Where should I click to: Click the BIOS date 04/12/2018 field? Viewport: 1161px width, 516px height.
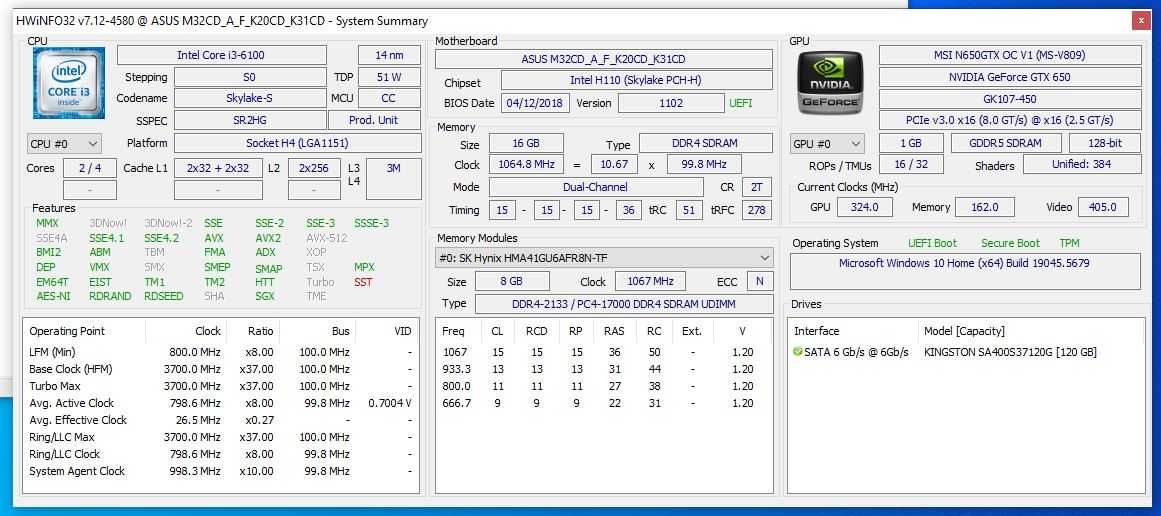(x=535, y=103)
